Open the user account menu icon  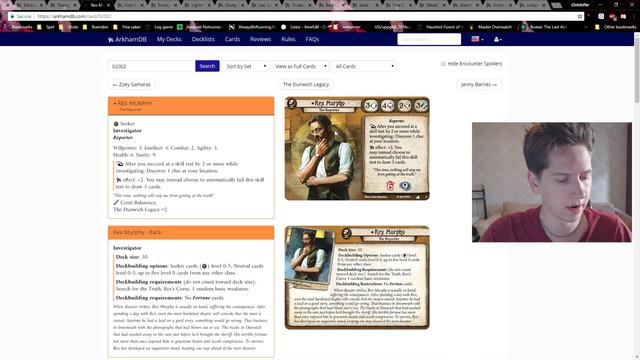click(498, 39)
